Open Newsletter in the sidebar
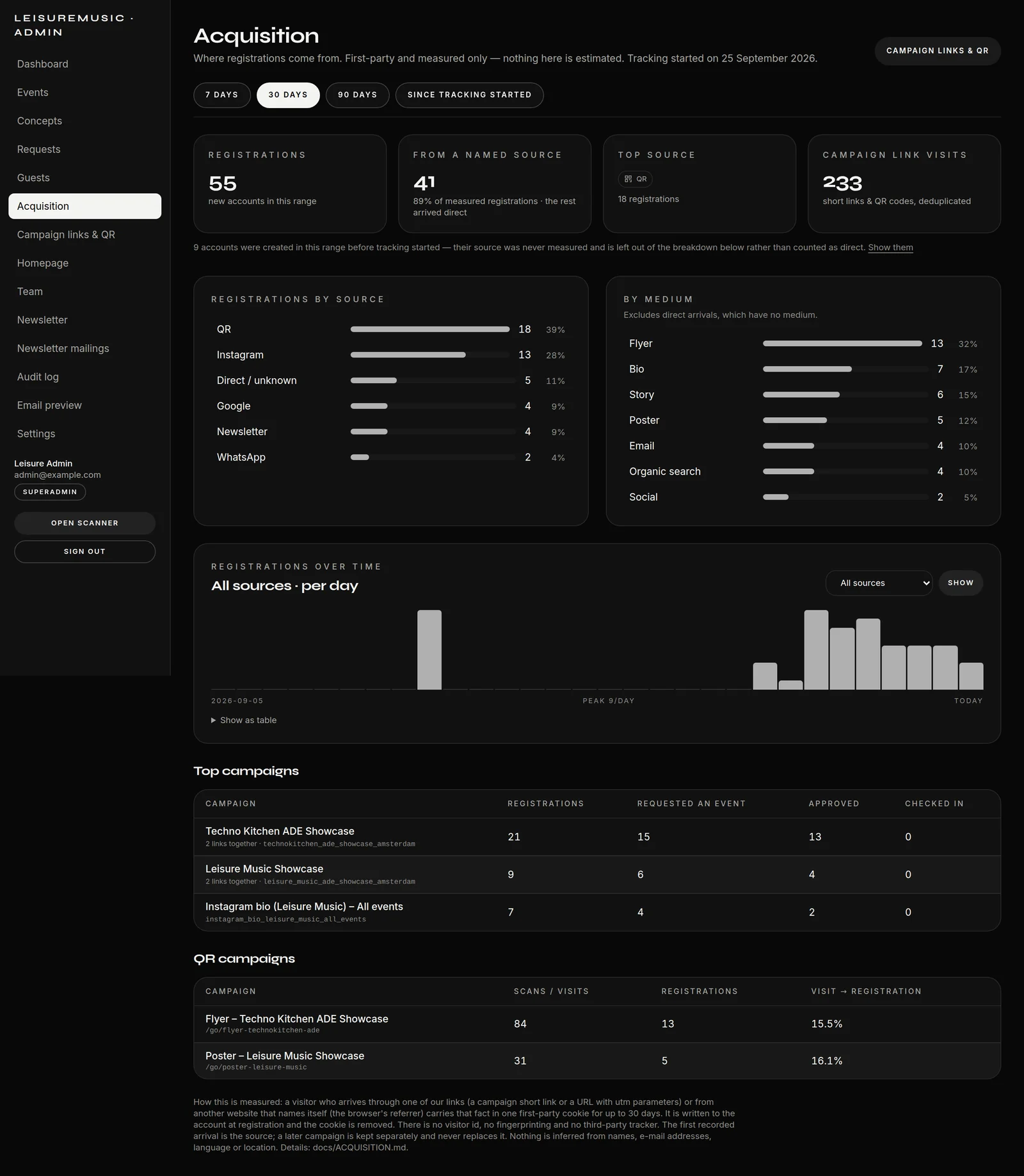This screenshot has height=1176, width=1024. pos(84,320)
